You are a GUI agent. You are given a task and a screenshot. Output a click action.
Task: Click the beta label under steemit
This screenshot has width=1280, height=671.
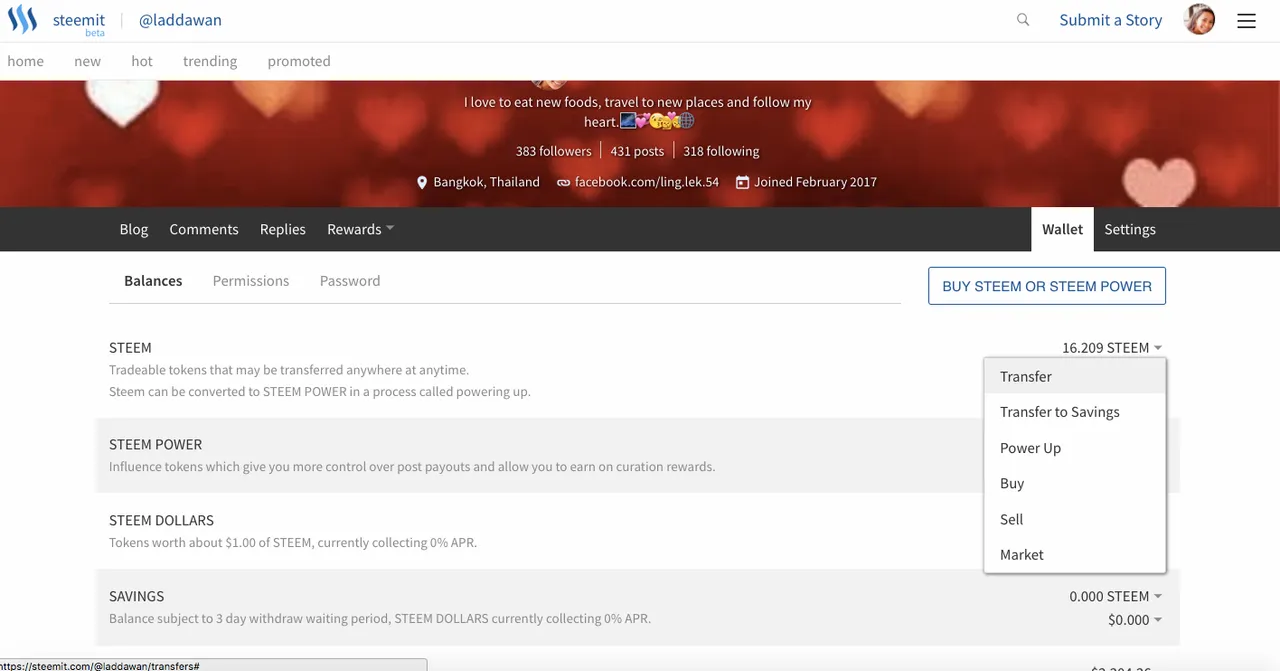point(95,33)
